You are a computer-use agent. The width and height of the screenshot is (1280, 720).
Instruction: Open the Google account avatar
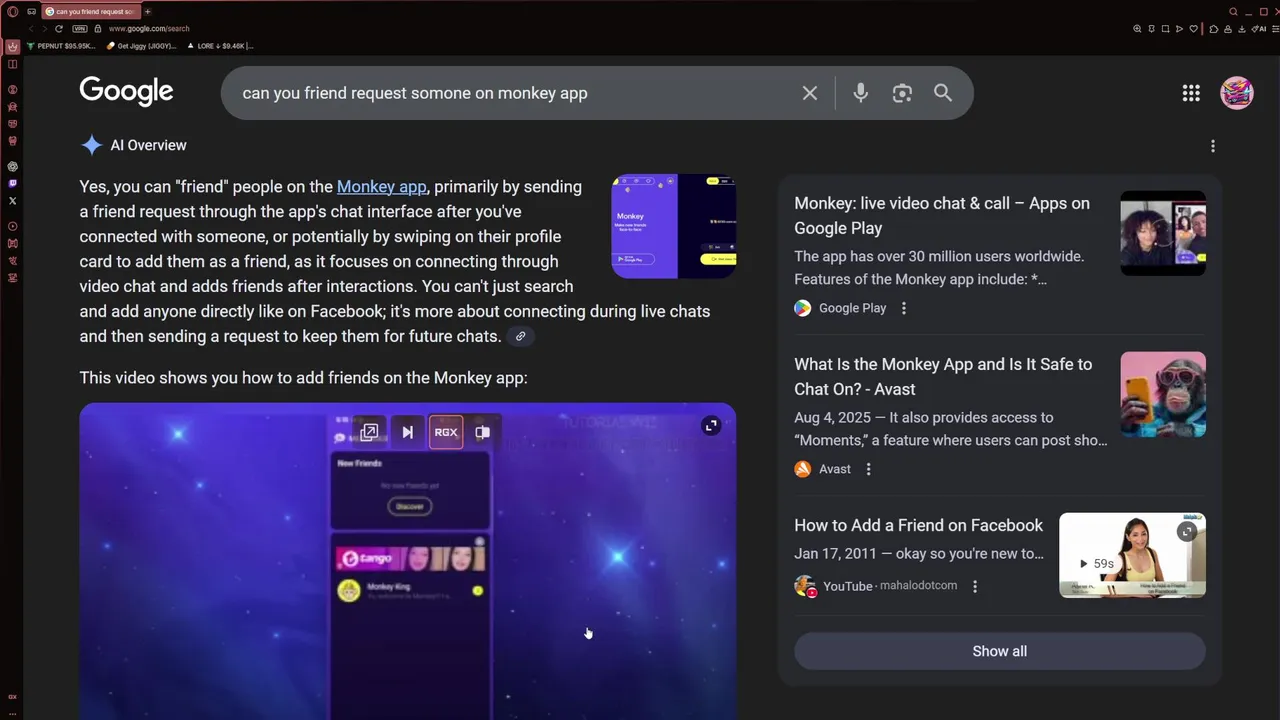[x=1237, y=93]
